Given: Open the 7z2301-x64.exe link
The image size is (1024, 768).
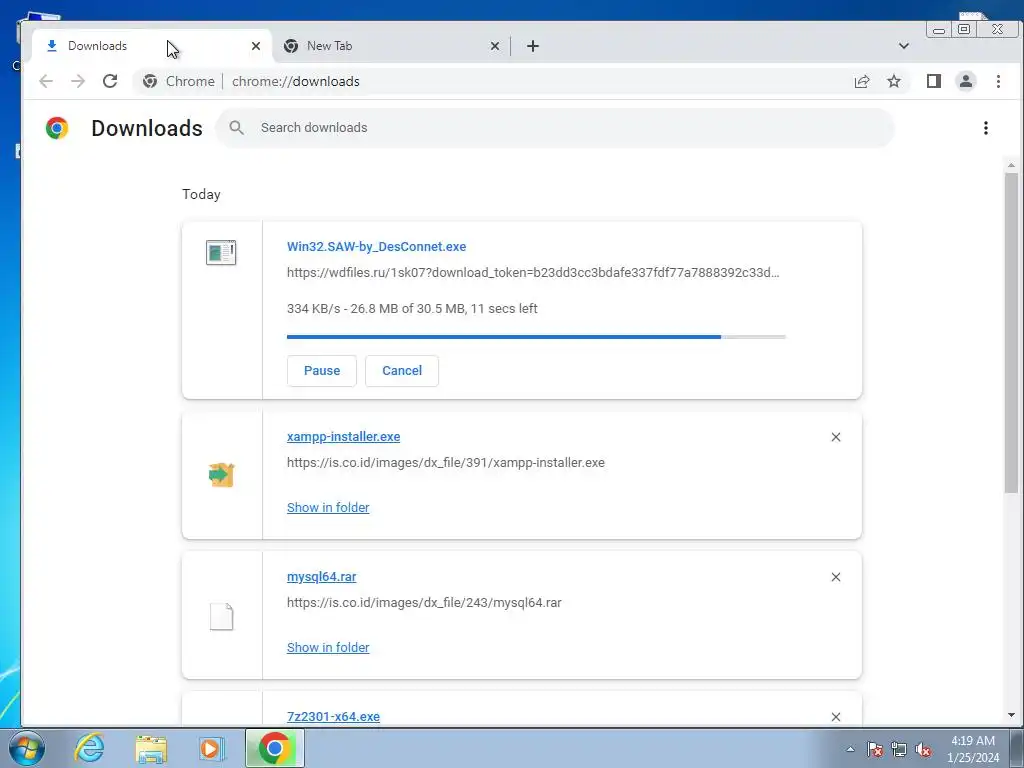Looking at the screenshot, I should [x=333, y=716].
